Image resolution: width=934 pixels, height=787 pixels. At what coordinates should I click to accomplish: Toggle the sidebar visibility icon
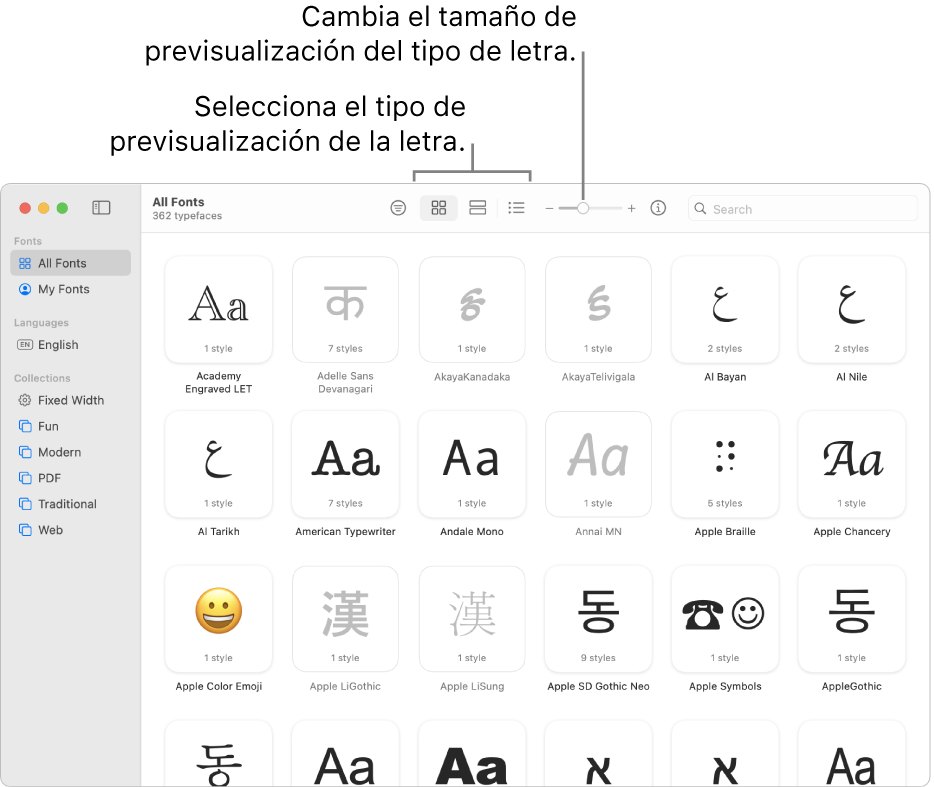point(101,207)
